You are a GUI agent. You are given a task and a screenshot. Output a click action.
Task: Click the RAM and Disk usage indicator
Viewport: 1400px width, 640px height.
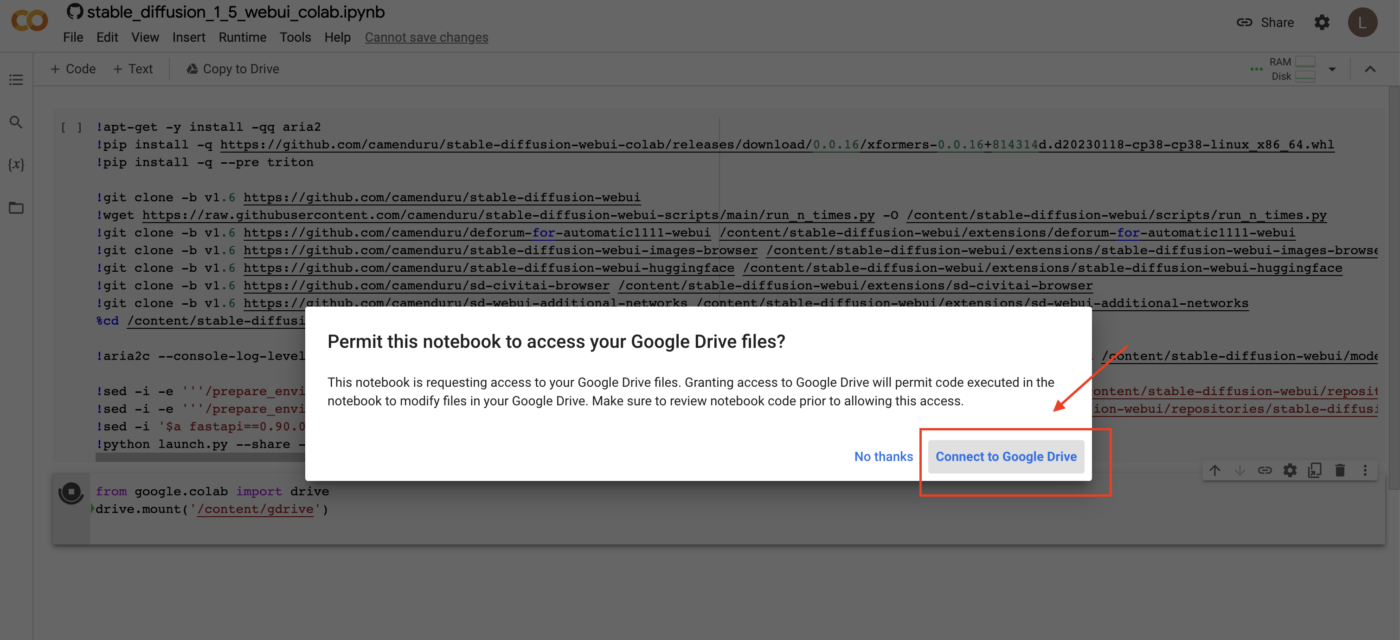[1290, 68]
